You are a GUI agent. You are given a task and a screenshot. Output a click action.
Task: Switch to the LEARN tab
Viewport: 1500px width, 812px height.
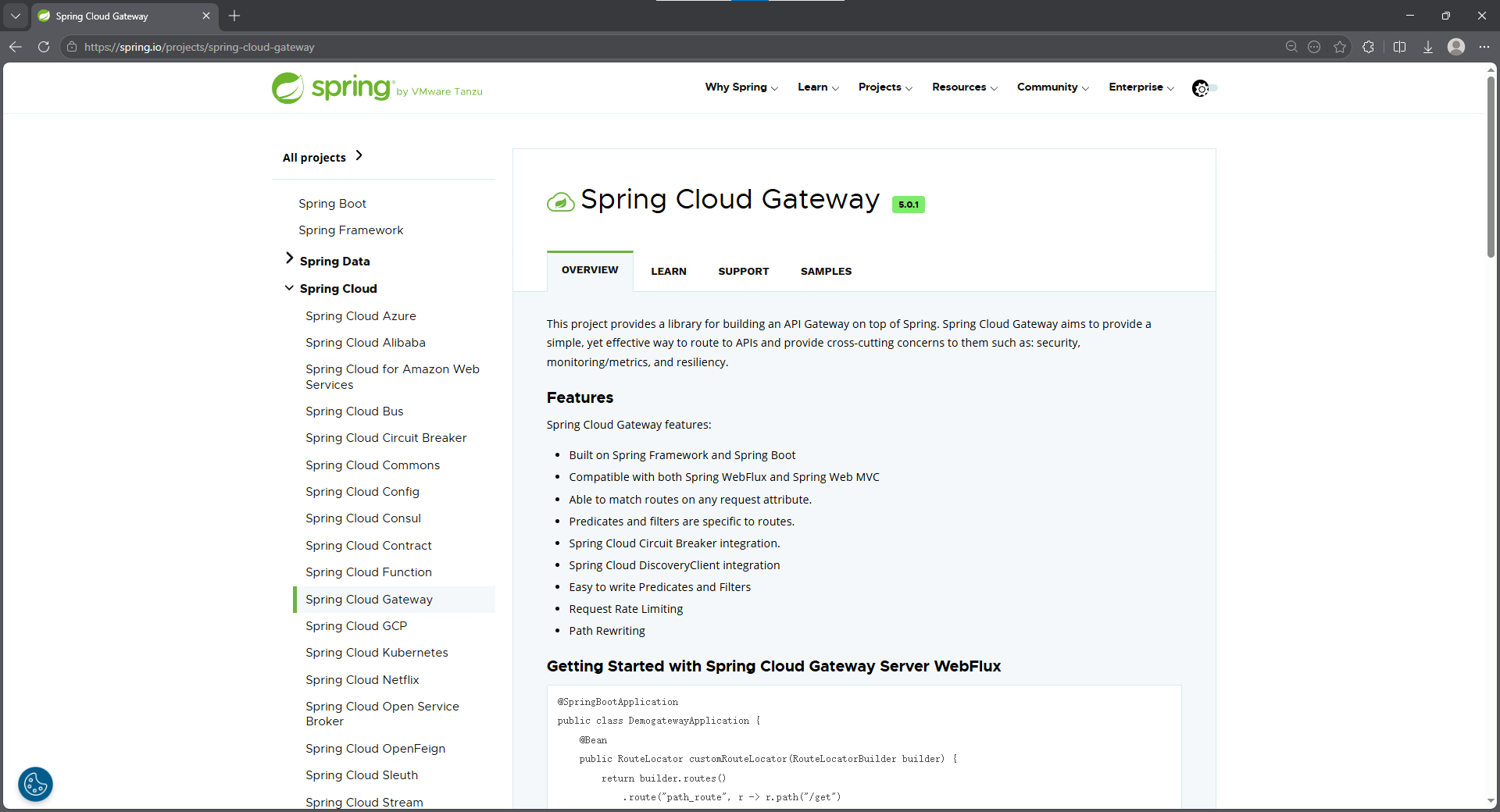coord(669,272)
